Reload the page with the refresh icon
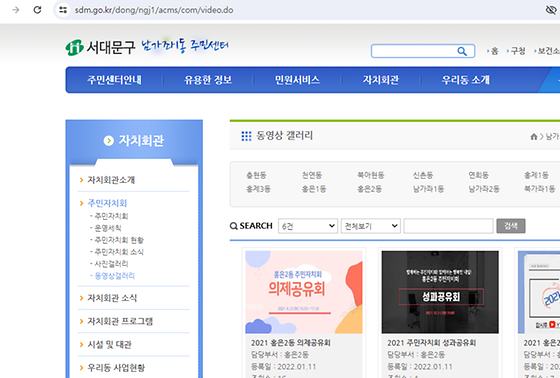560x378 pixels. (37, 10)
